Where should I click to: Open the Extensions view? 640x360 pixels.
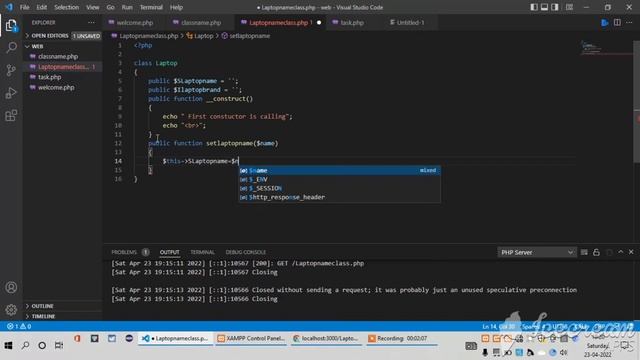click(11, 116)
